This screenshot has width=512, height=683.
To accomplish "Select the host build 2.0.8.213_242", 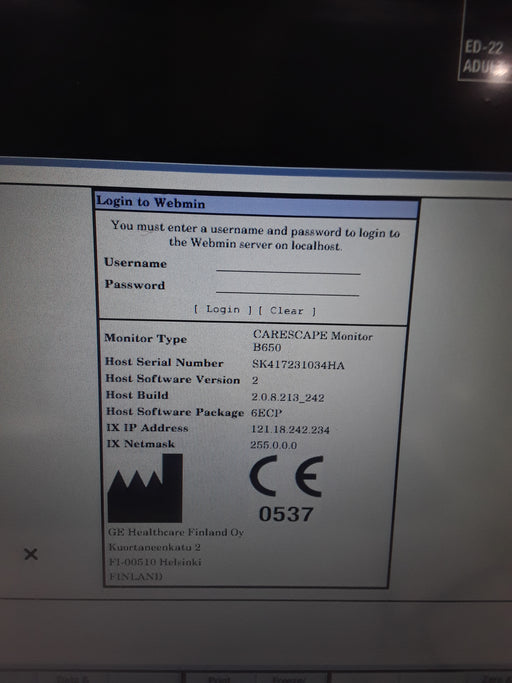I will [x=288, y=397].
